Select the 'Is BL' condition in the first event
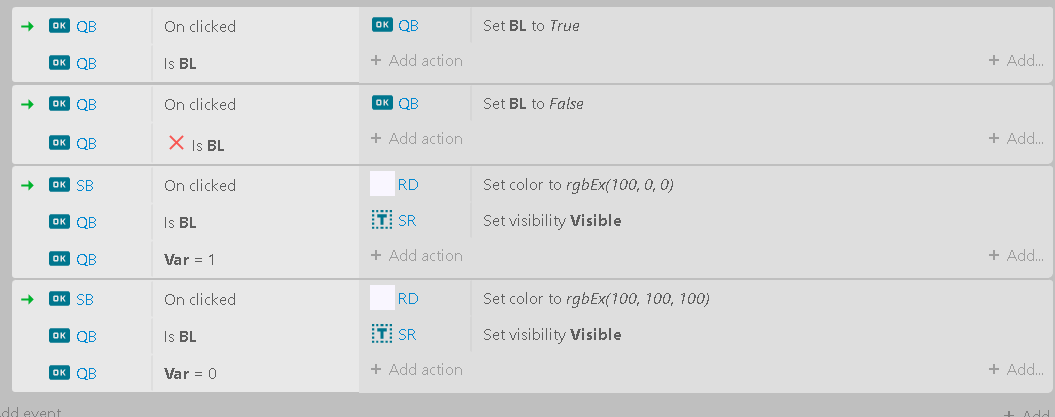 180,64
